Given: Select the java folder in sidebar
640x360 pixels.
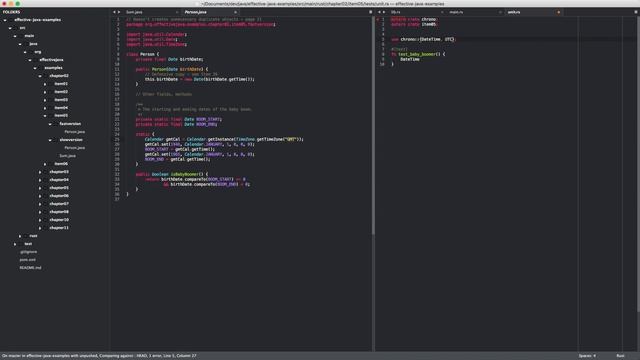Looking at the screenshot, I should click(x=33, y=44).
